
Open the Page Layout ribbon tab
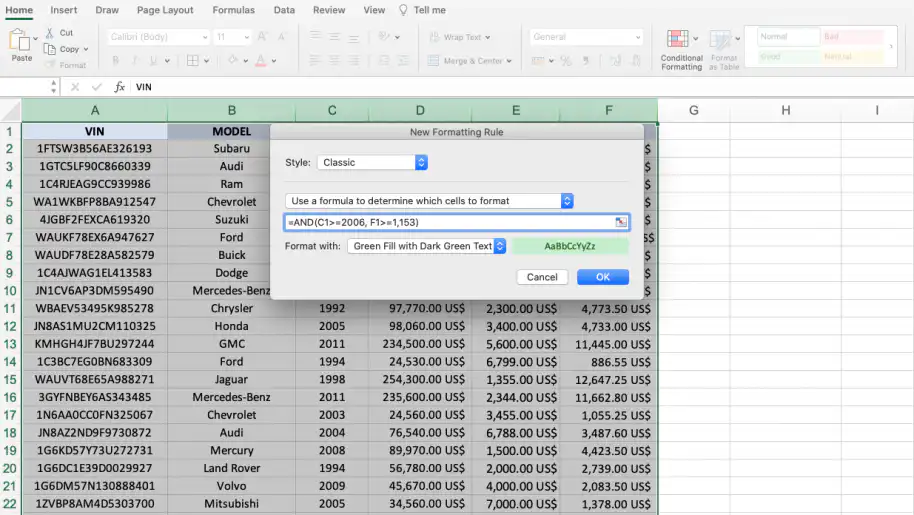[x=165, y=10]
